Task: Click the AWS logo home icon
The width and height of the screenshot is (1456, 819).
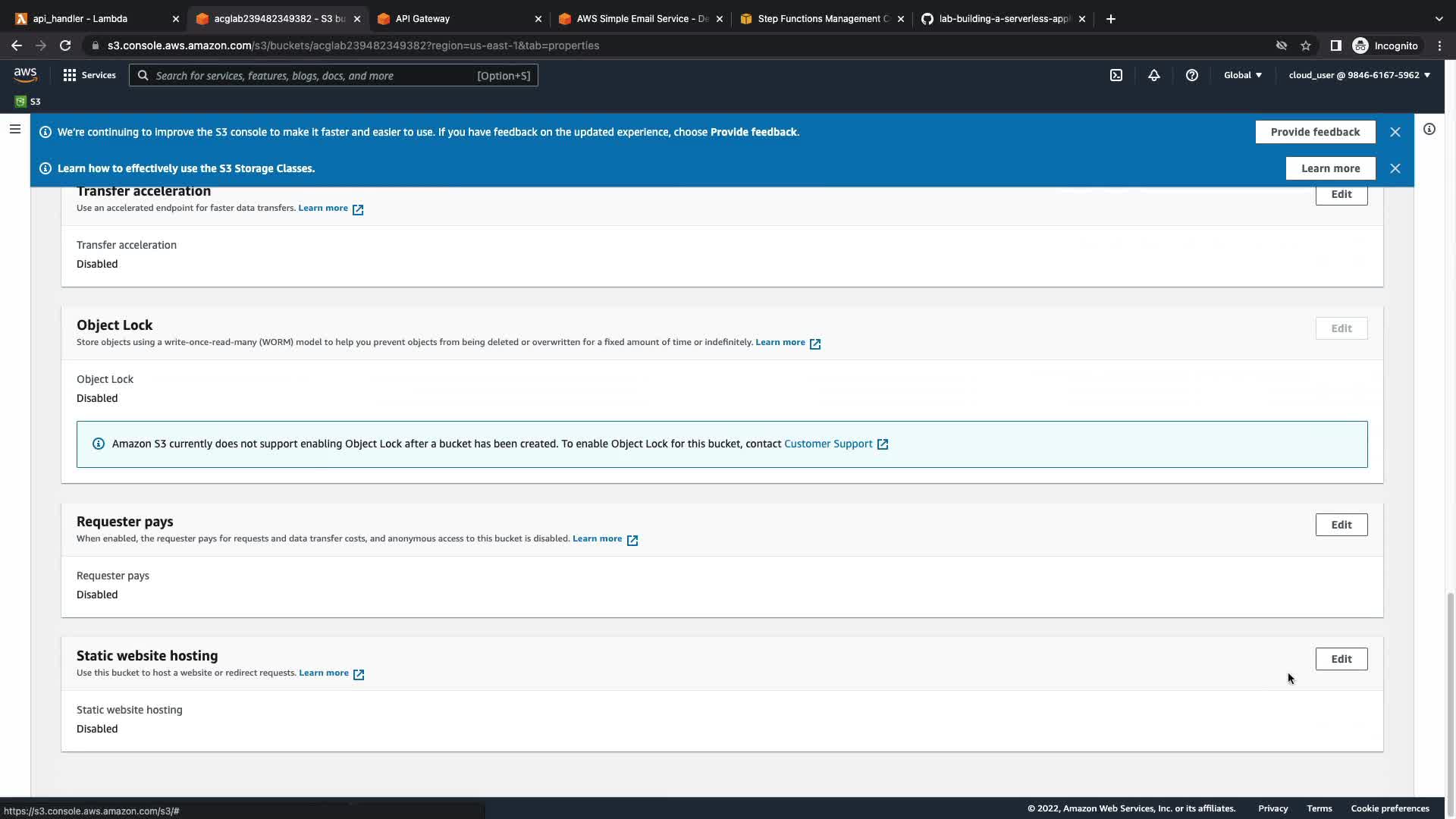Action: click(25, 74)
